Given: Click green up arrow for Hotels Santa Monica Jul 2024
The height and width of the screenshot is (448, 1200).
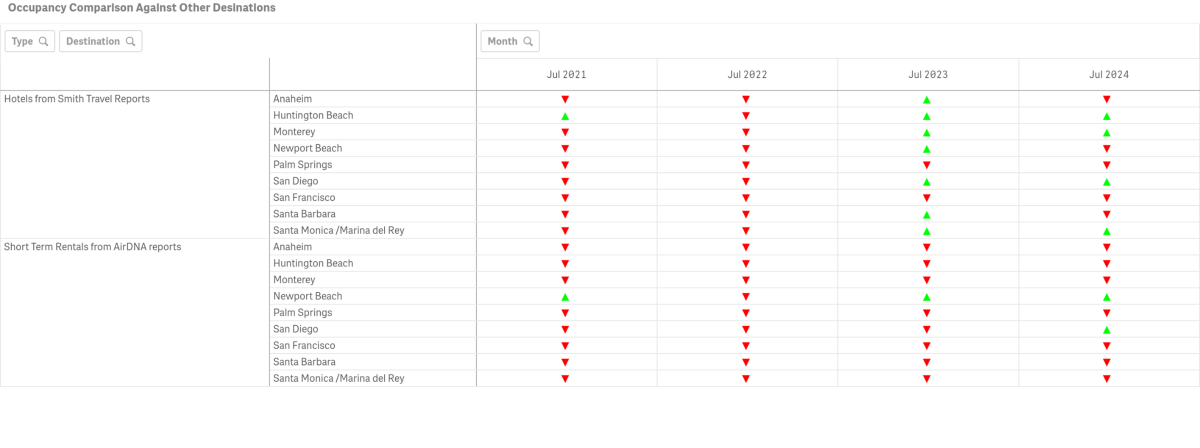Looking at the screenshot, I should point(1107,231).
